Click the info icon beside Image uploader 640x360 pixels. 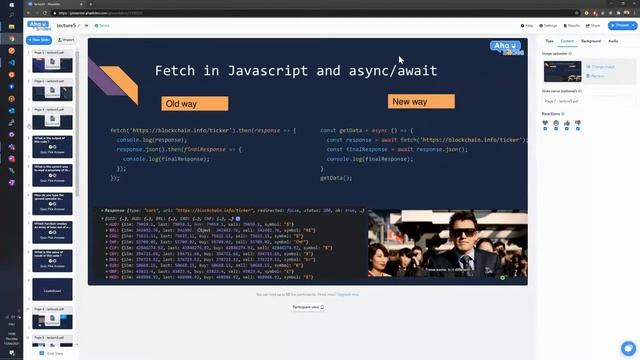click(x=570, y=53)
